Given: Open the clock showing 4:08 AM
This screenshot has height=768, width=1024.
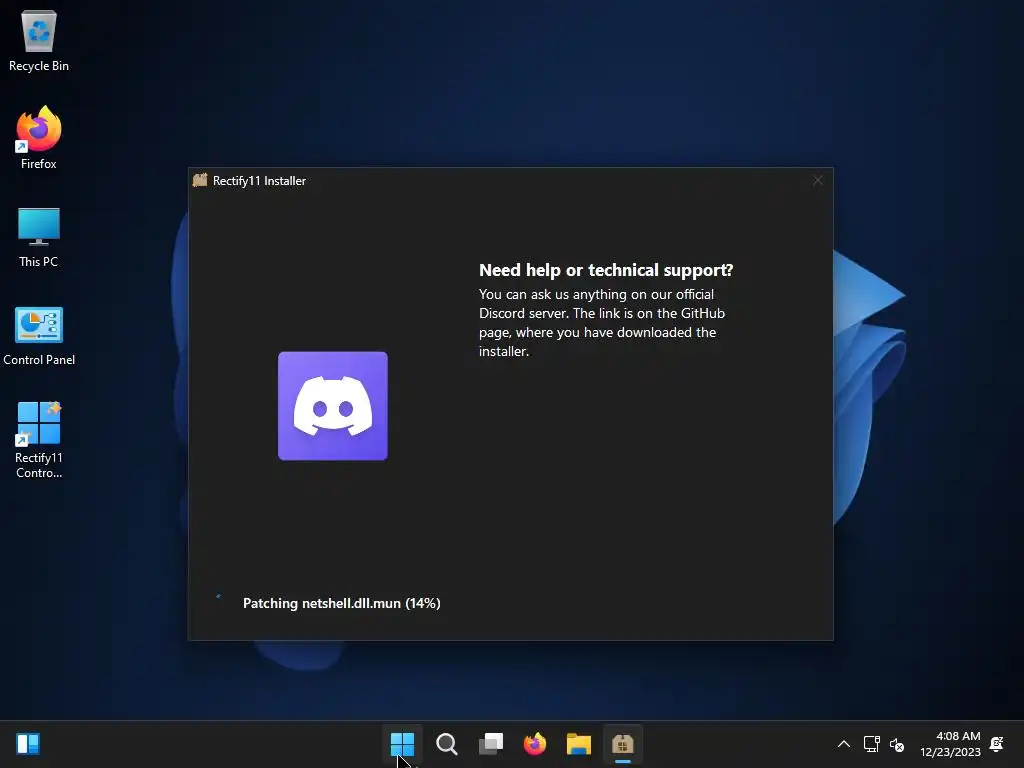Looking at the screenshot, I should point(950,744).
